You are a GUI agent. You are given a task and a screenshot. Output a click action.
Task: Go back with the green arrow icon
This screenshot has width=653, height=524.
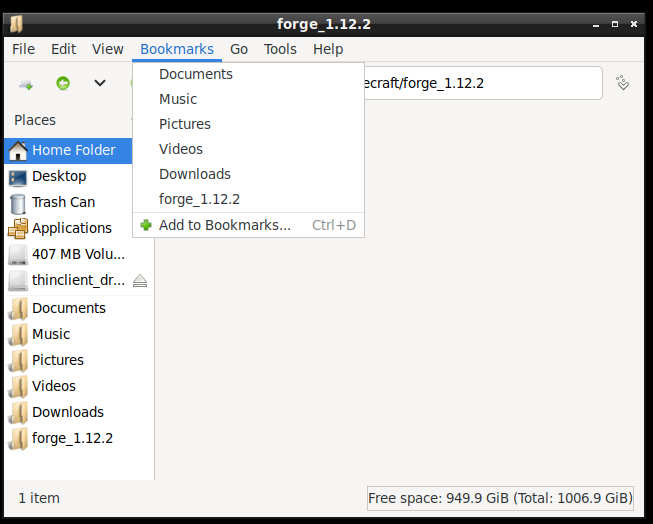[63, 83]
